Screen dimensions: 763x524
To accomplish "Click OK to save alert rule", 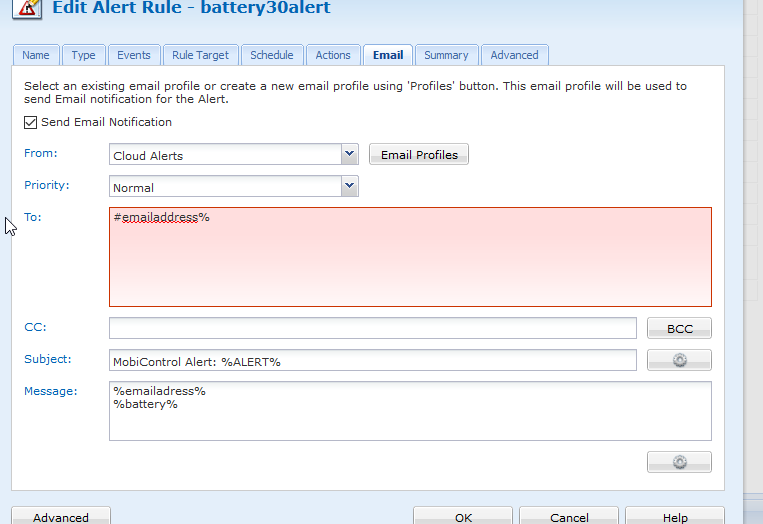I will pos(463,517).
